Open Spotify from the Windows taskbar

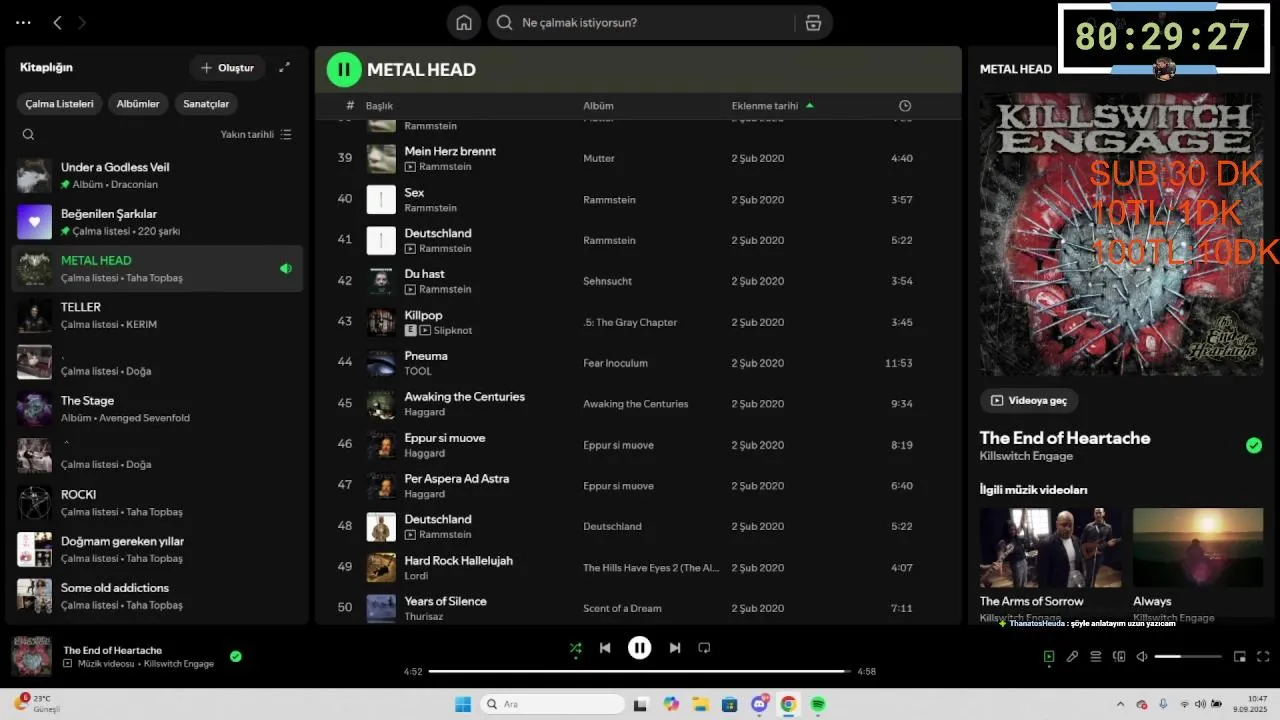point(818,704)
